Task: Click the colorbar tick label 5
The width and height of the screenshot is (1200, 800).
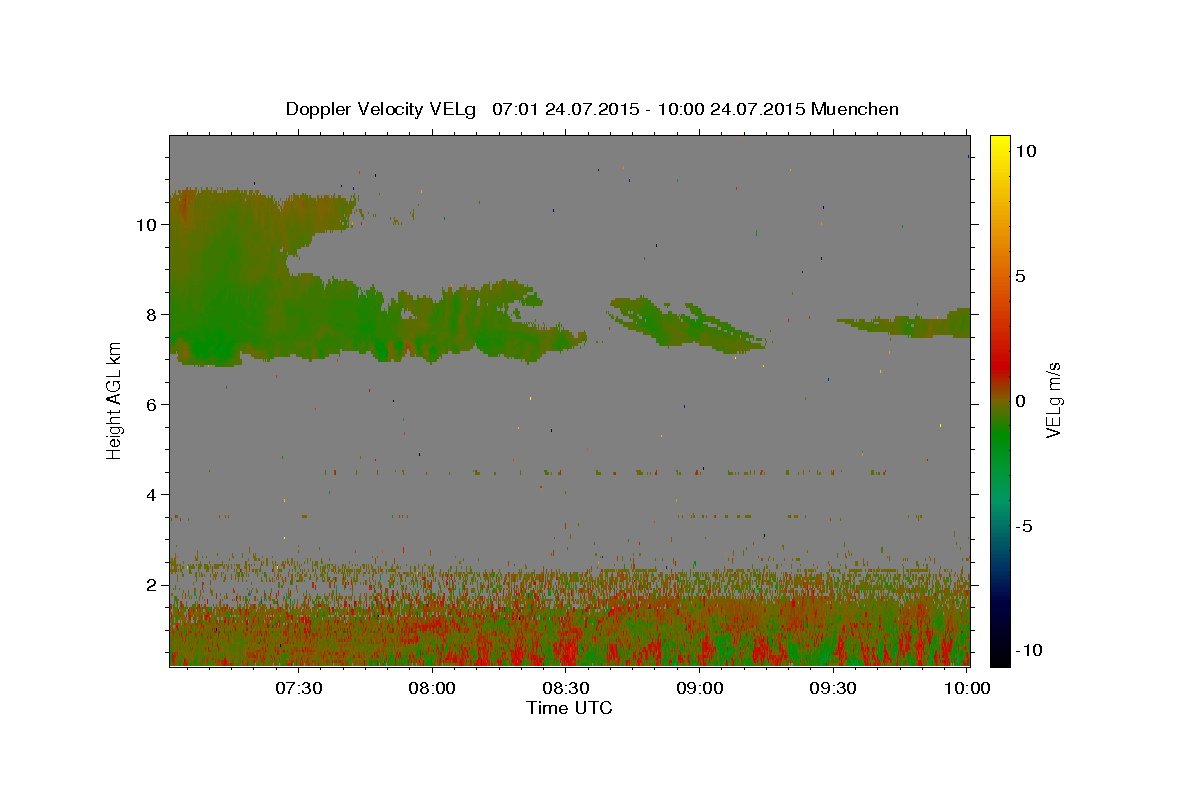Action: click(x=1020, y=275)
